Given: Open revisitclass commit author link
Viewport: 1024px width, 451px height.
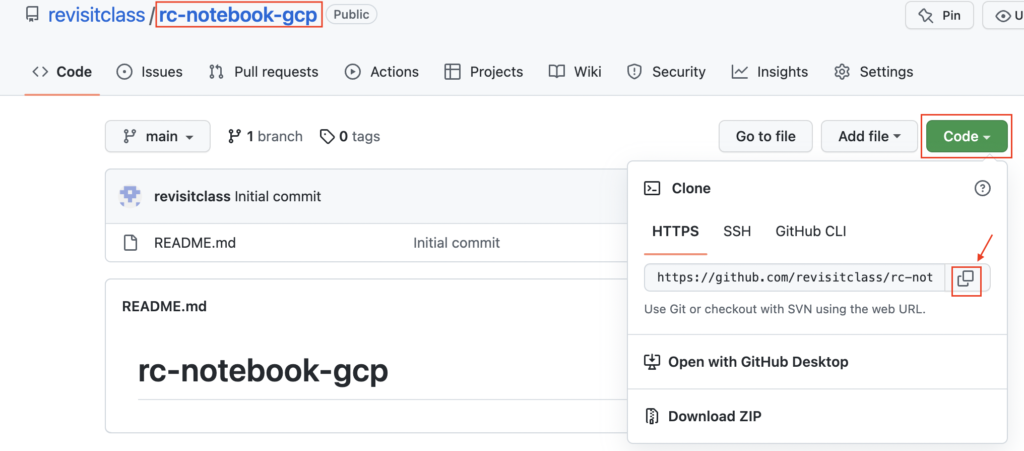Looking at the screenshot, I should 192,196.
